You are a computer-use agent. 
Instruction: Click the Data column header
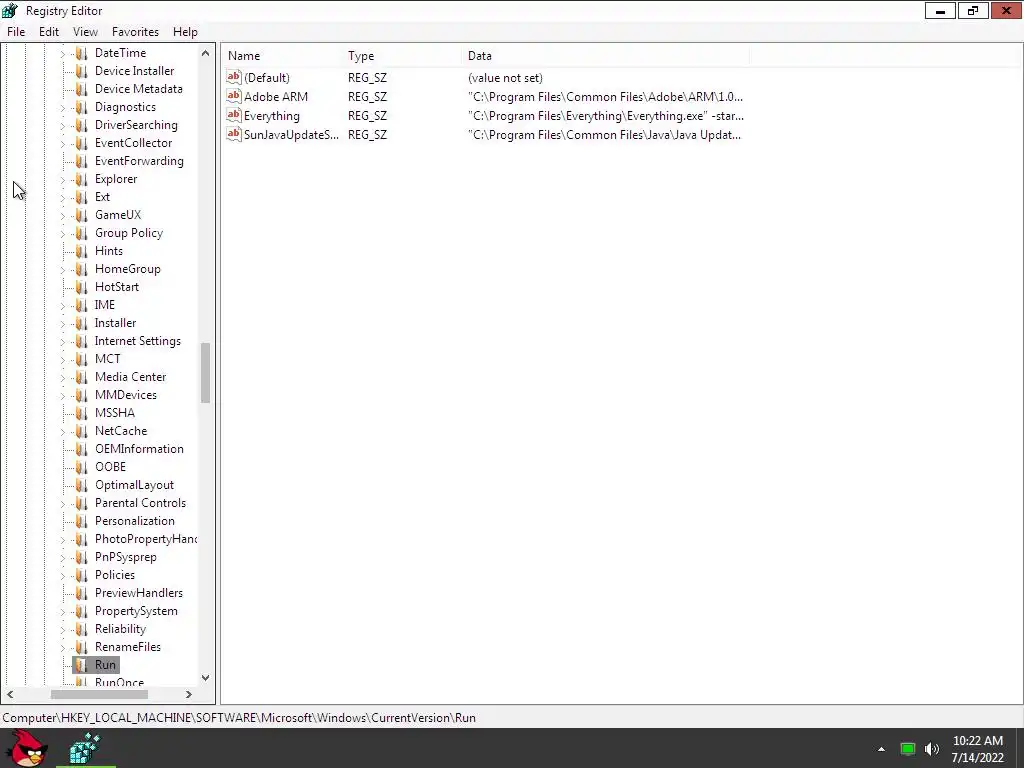pyautogui.click(x=605, y=56)
